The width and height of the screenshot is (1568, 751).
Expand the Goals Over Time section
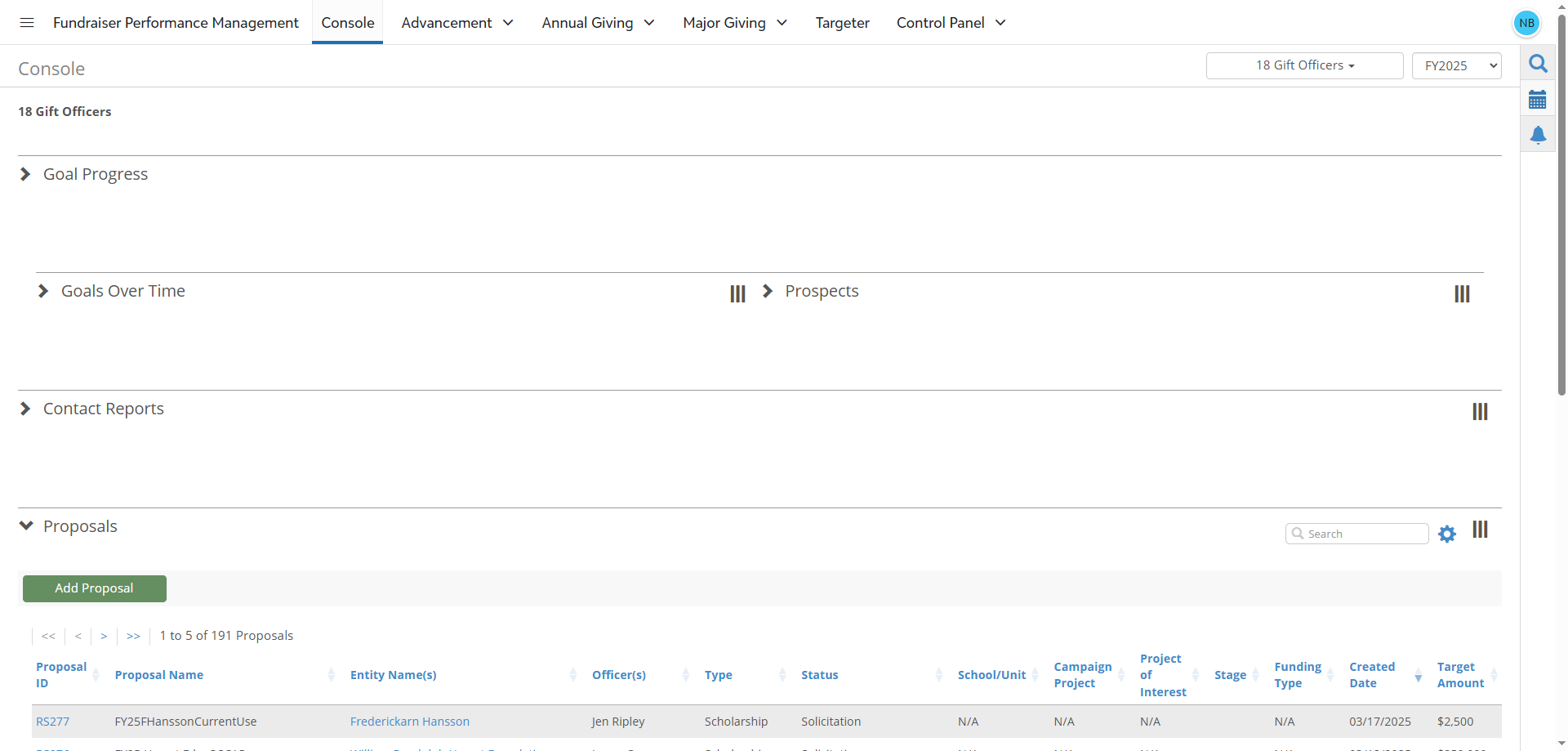coord(43,291)
